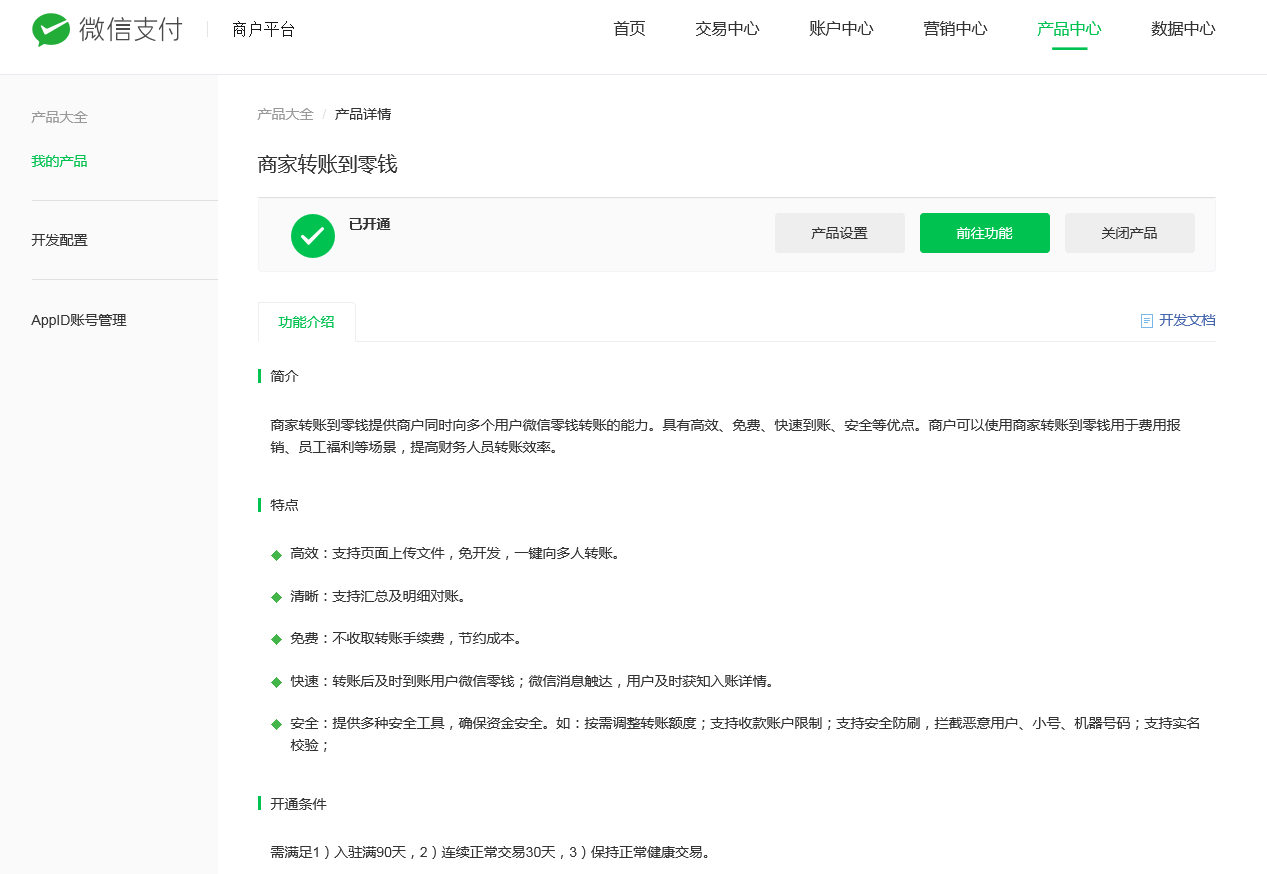Click the WeChat Pay logo icon
The width and height of the screenshot is (1267, 874).
pos(51,29)
